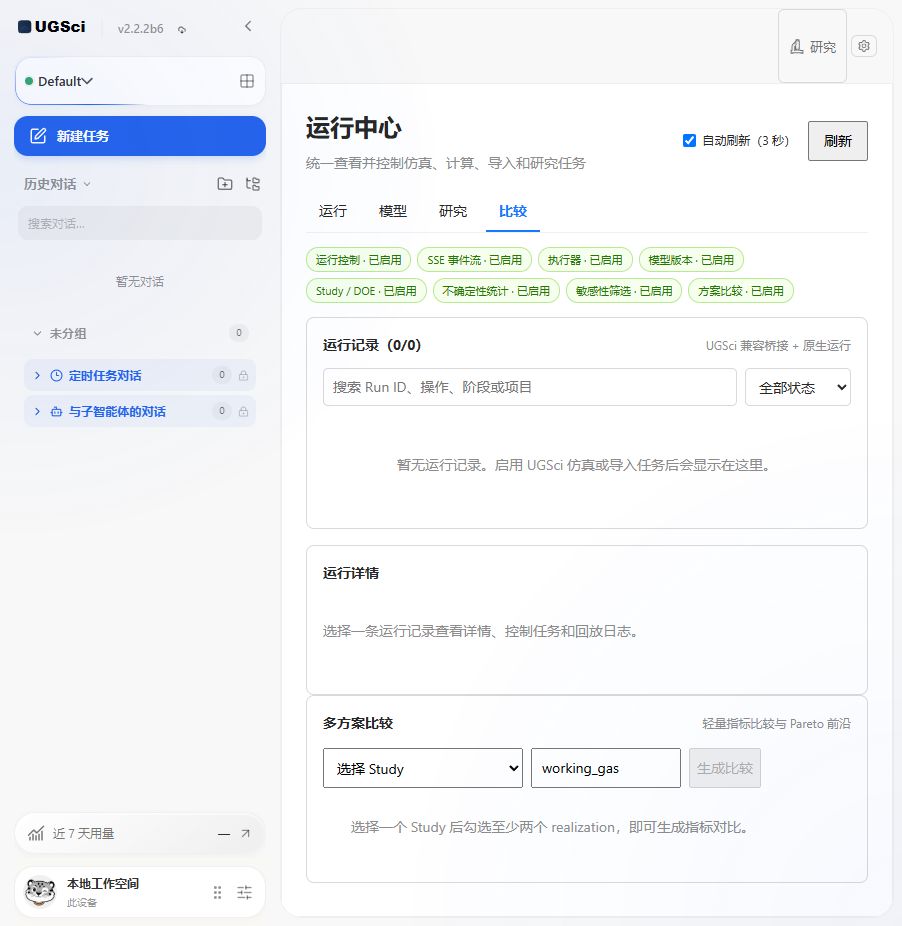Click the working_gas input field
The height and width of the screenshot is (926, 902).
pyautogui.click(x=606, y=768)
